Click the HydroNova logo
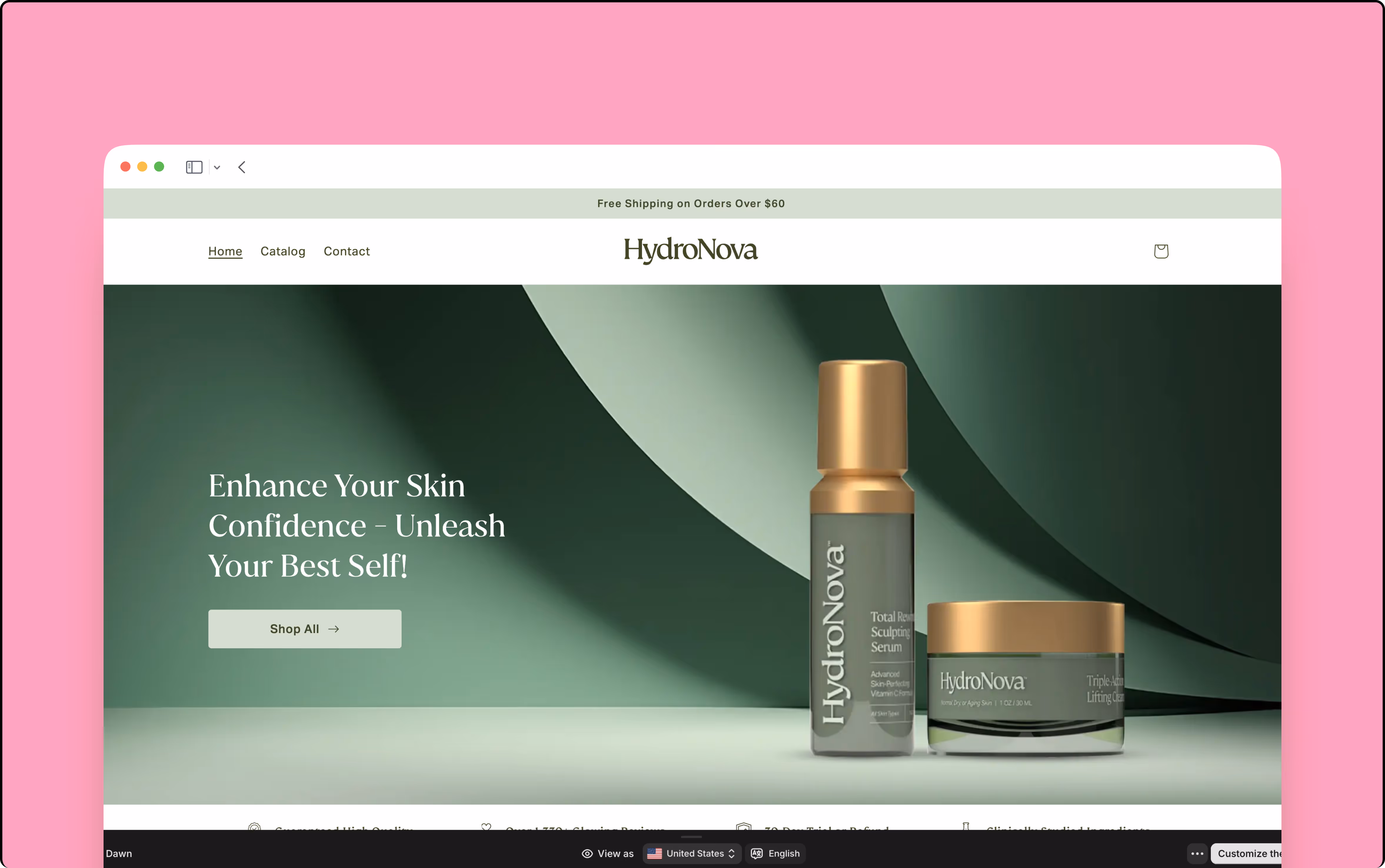 [x=691, y=250]
